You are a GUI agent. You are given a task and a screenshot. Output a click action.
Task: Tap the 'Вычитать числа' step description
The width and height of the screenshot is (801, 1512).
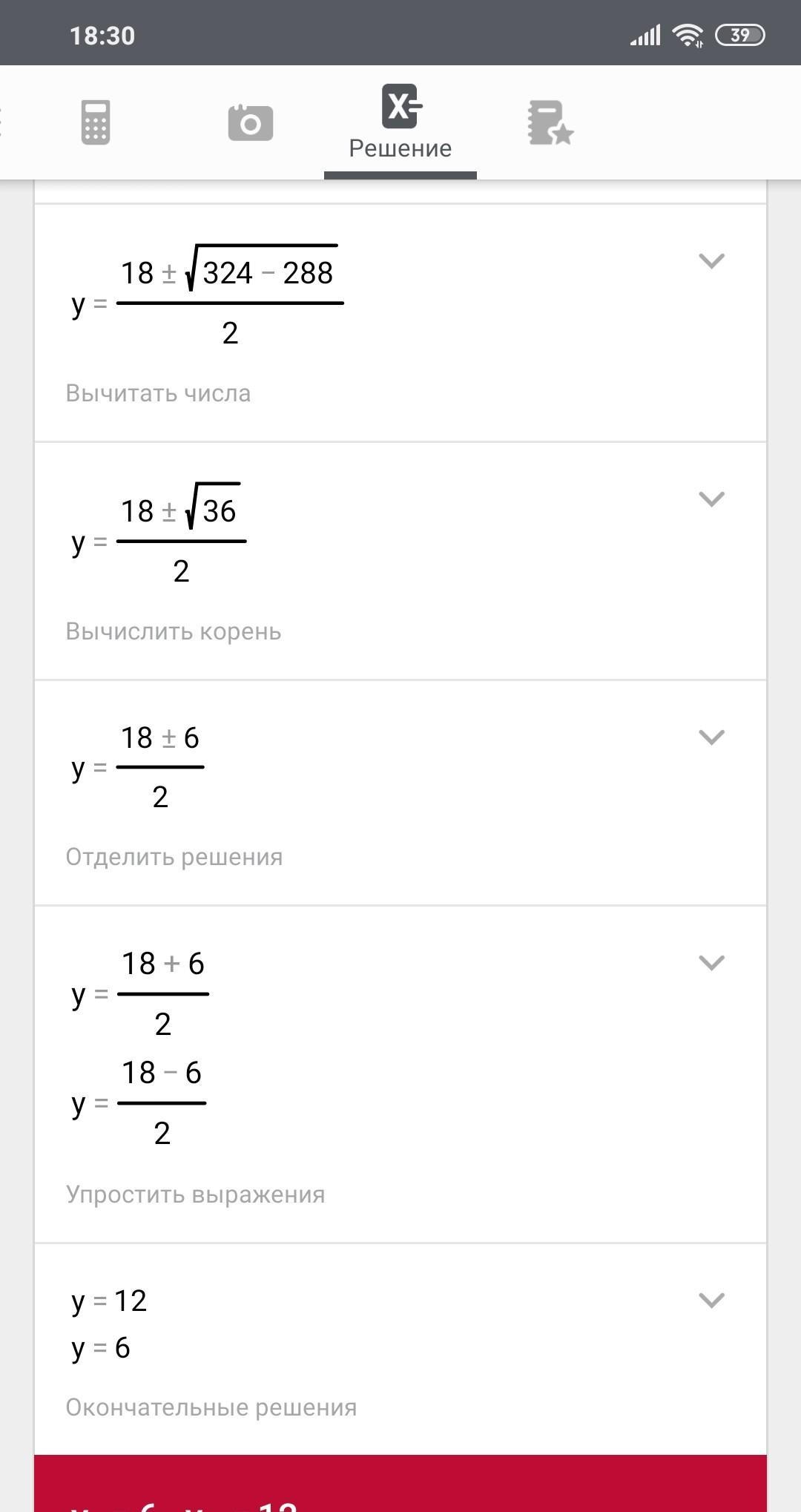[158, 393]
